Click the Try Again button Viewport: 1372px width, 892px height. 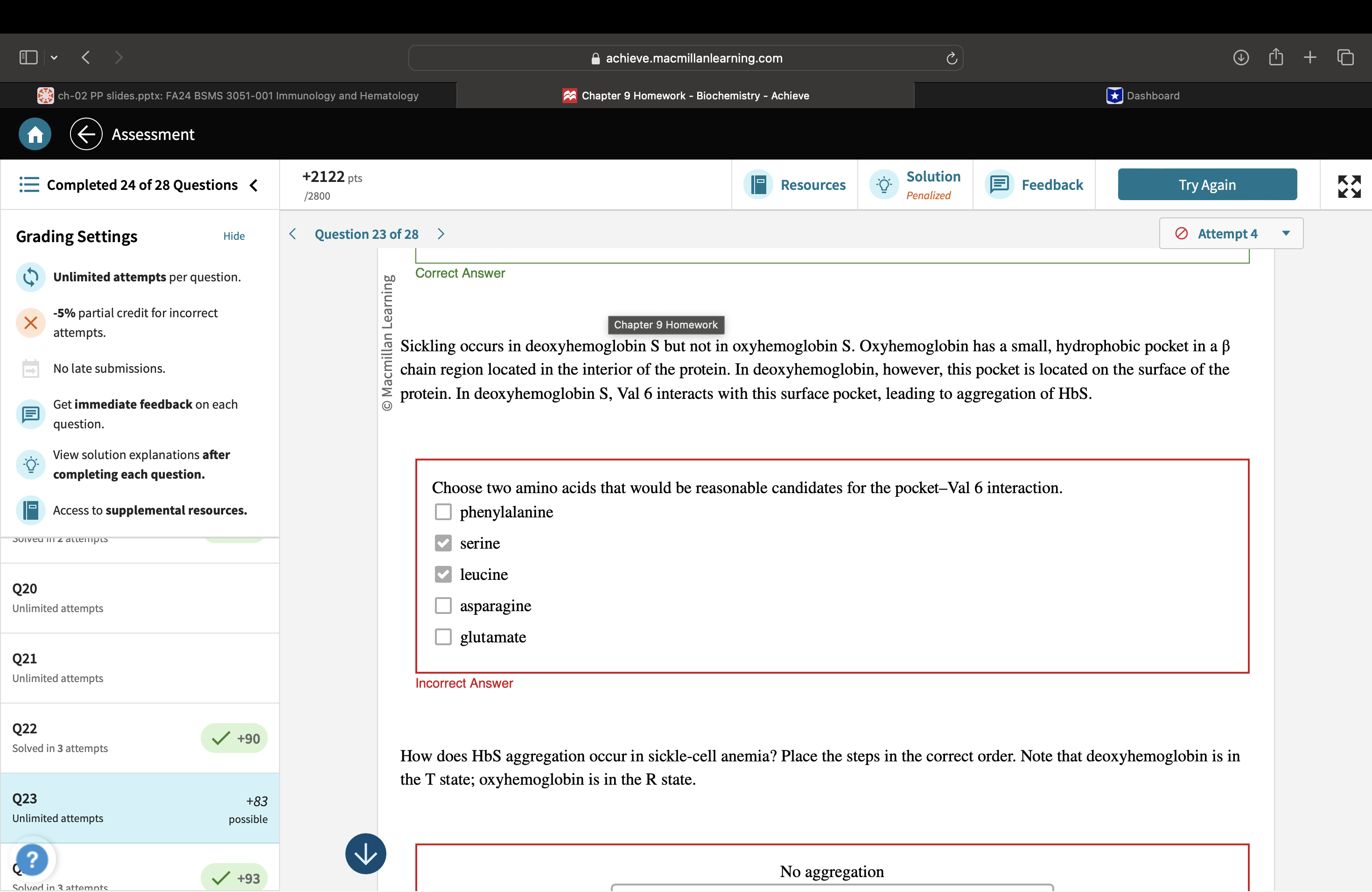[1207, 184]
